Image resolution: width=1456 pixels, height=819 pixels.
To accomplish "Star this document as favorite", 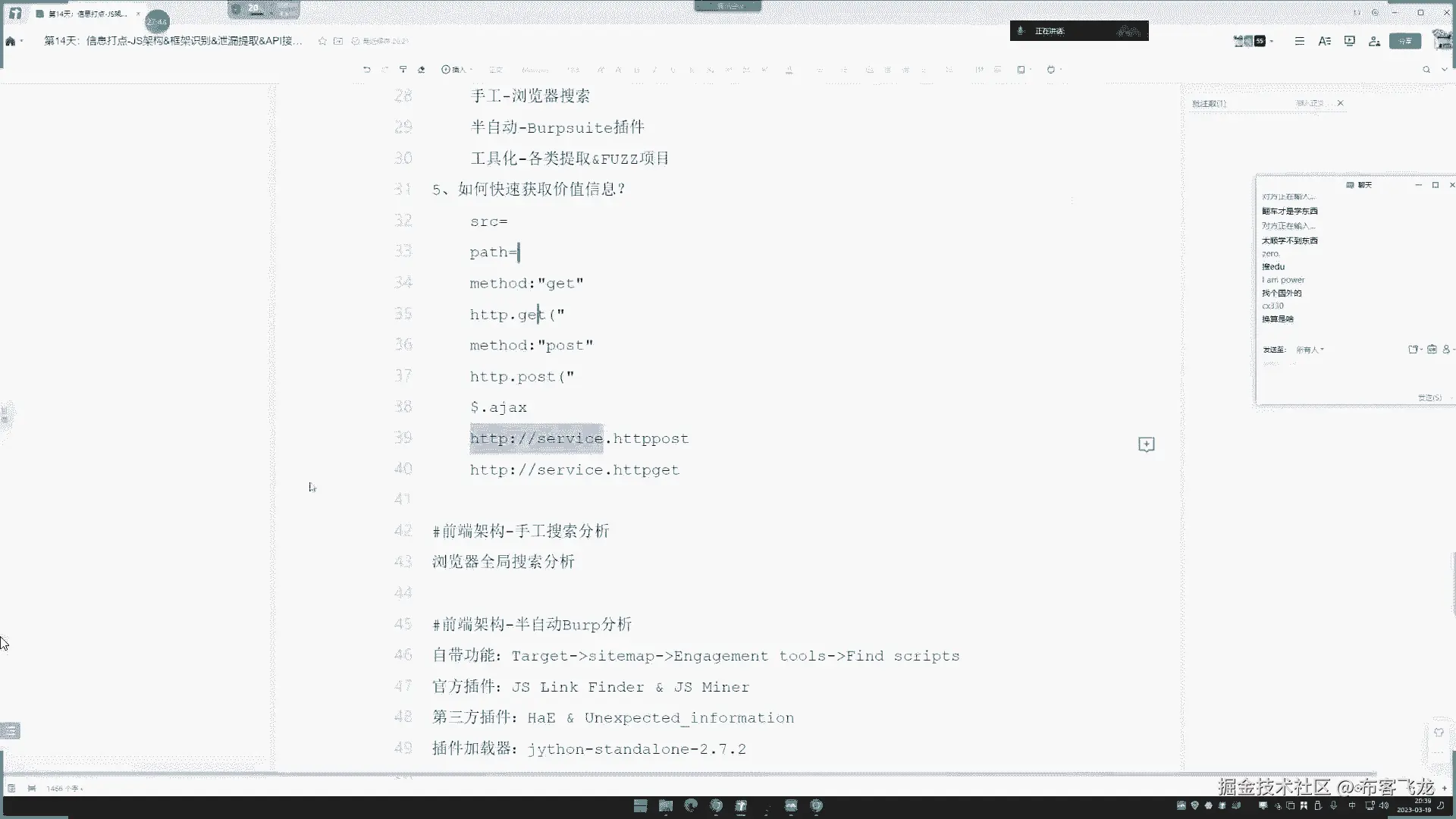I will (x=322, y=41).
